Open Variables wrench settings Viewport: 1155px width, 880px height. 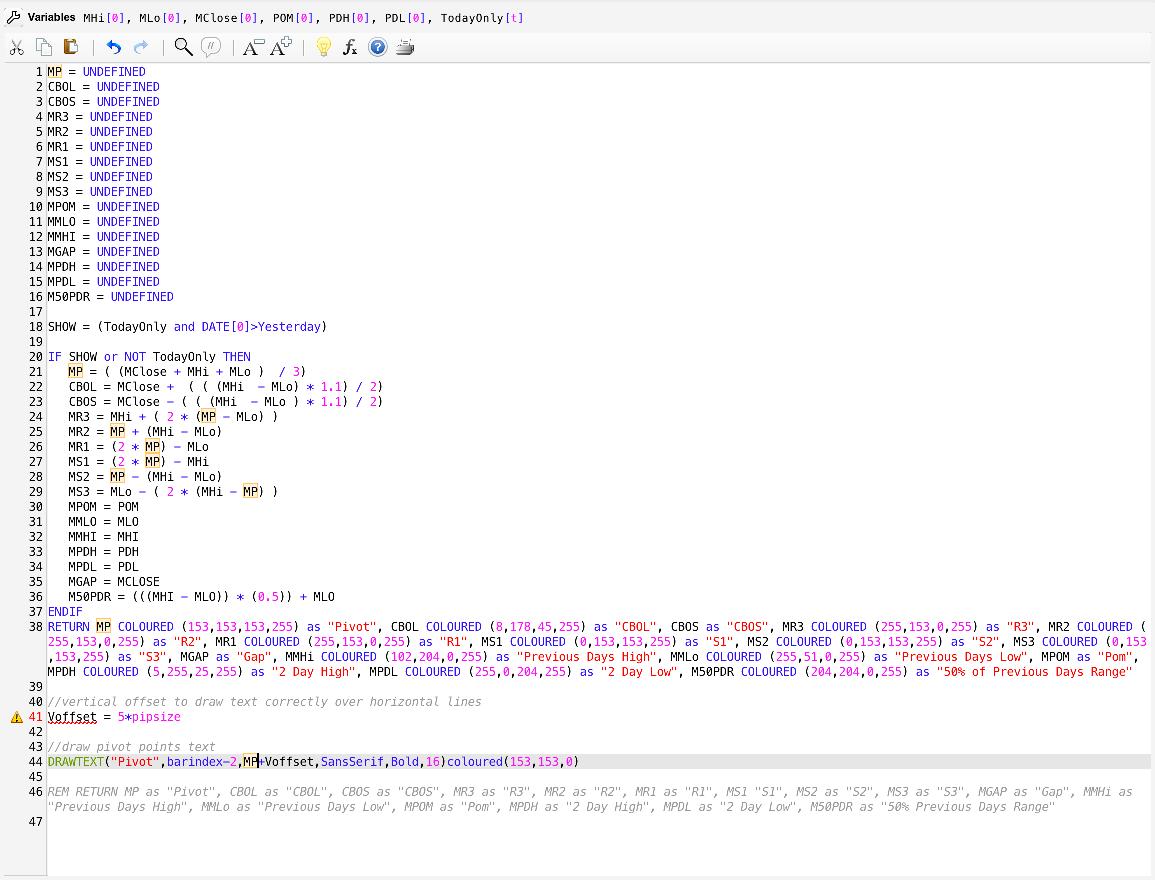[x=14, y=17]
